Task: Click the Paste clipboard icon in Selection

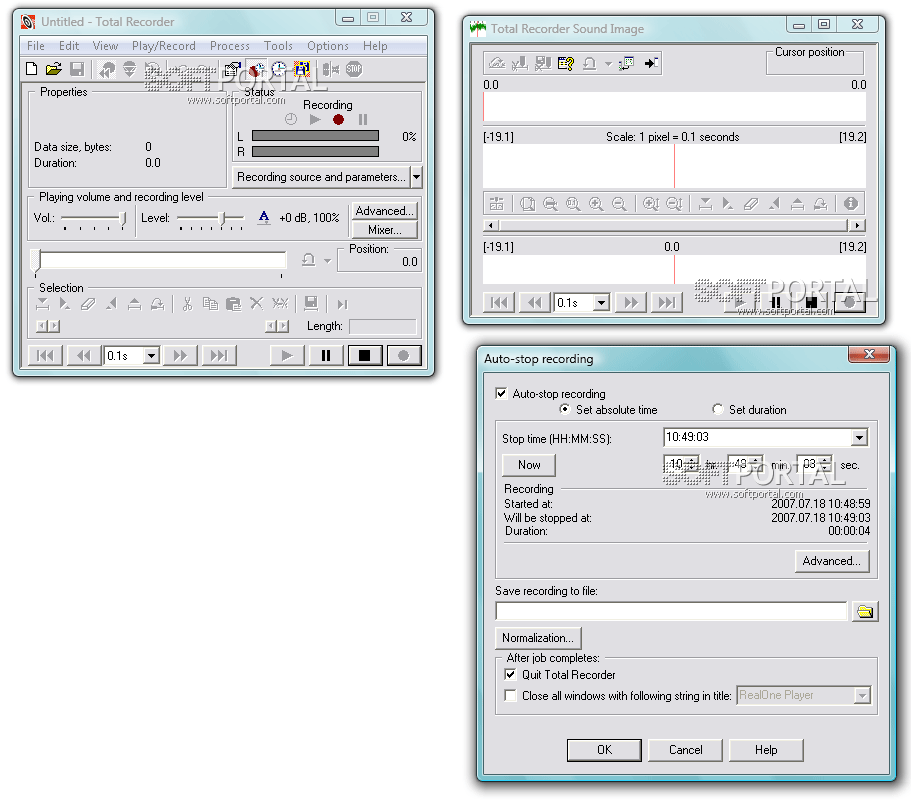Action: [x=233, y=304]
